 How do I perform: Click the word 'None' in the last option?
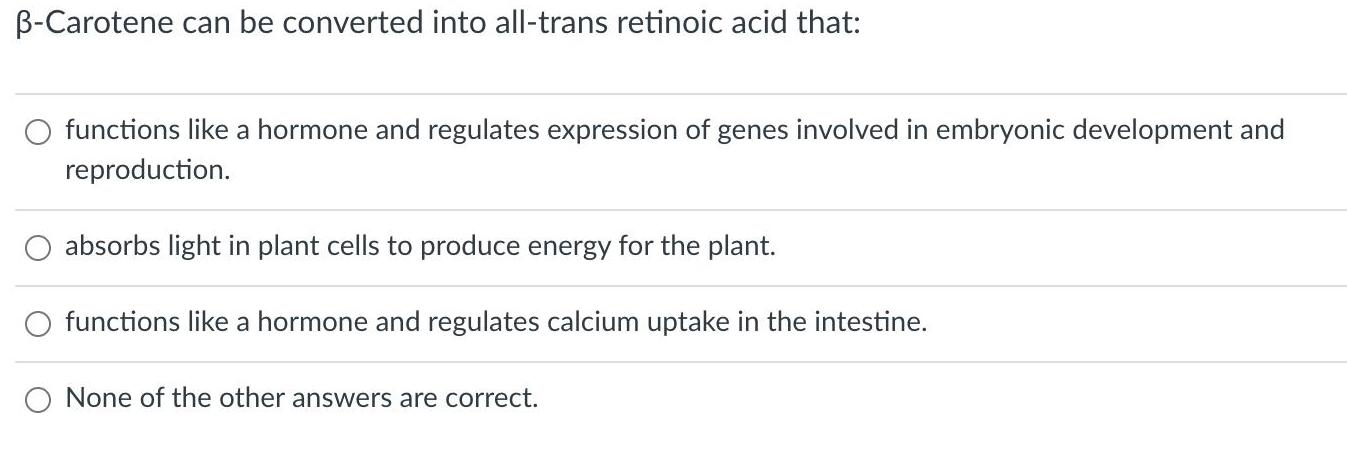click(x=98, y=398)
